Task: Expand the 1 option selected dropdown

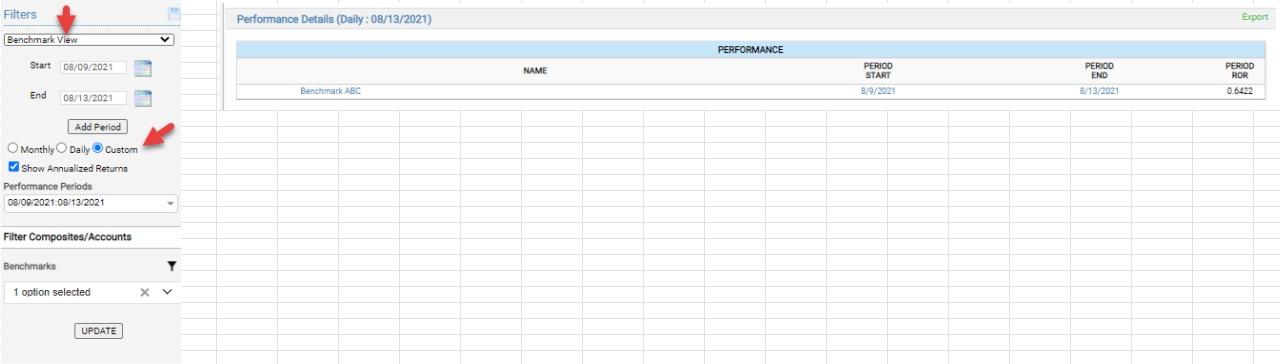Action: pyautogui.click(x=167, y=292)
